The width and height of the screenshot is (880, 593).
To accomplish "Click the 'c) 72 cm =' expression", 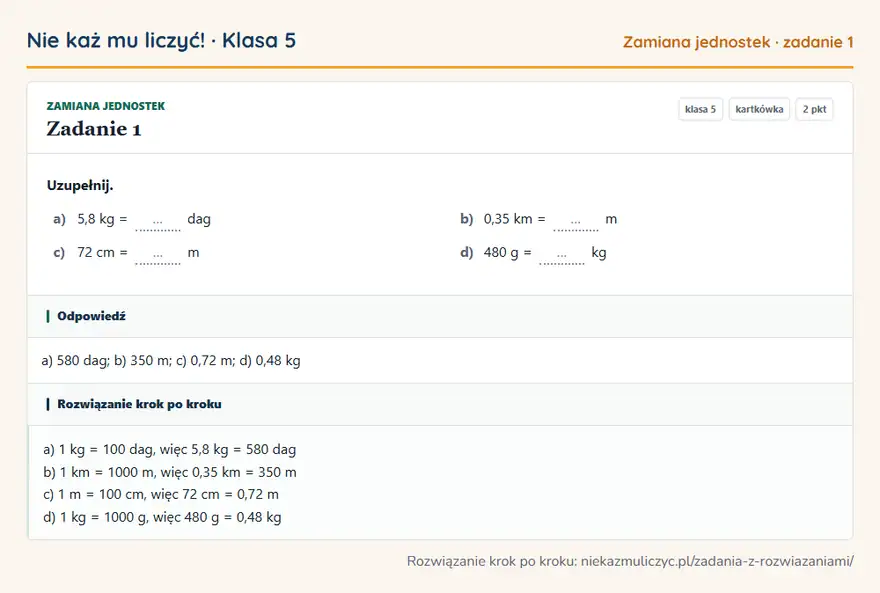I will coord(90,252).
